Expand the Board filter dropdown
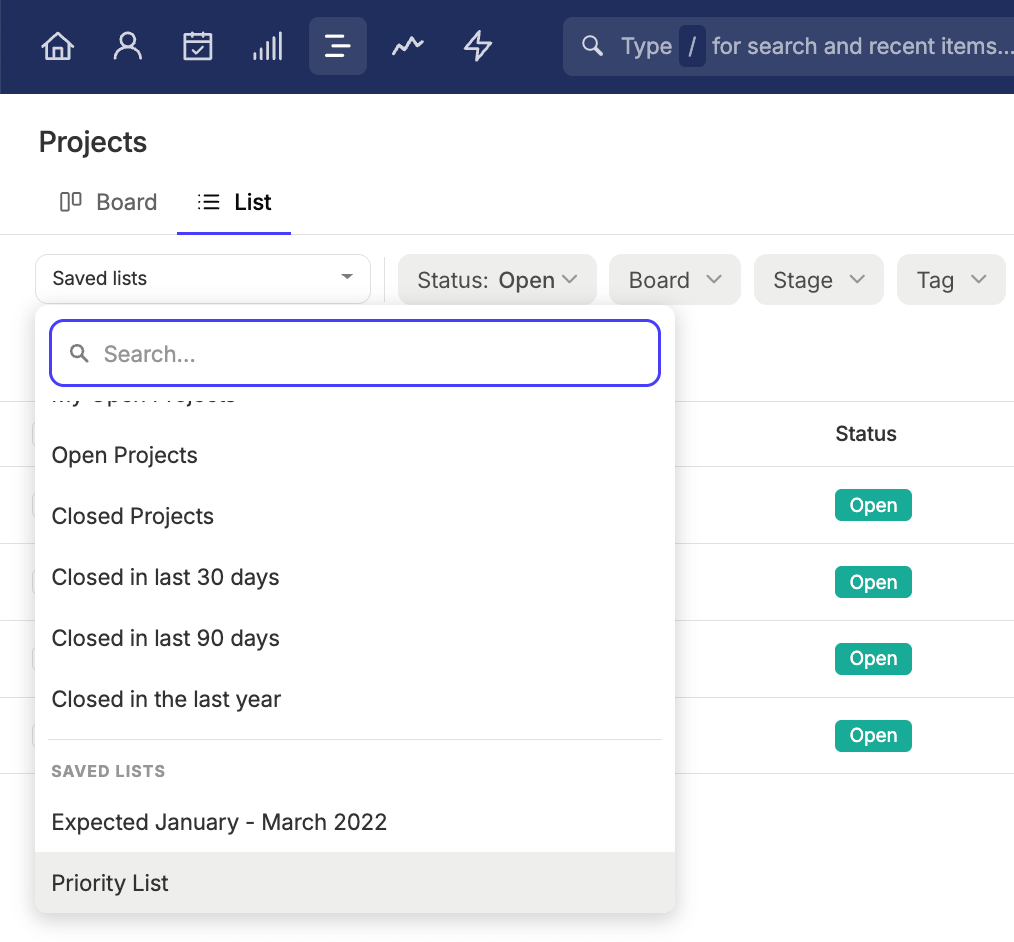The height and width of the screenshot is (942, 1014). 674,280
